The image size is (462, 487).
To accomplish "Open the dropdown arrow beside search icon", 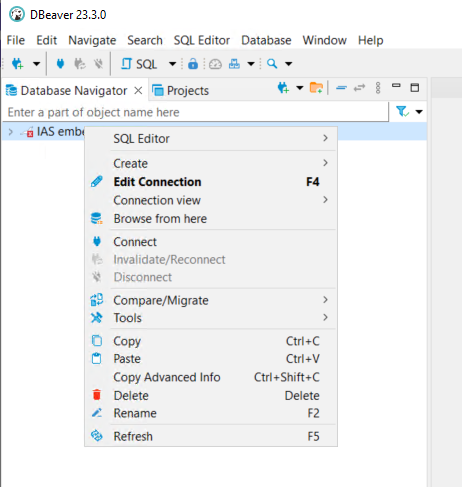I will [289, 64].
